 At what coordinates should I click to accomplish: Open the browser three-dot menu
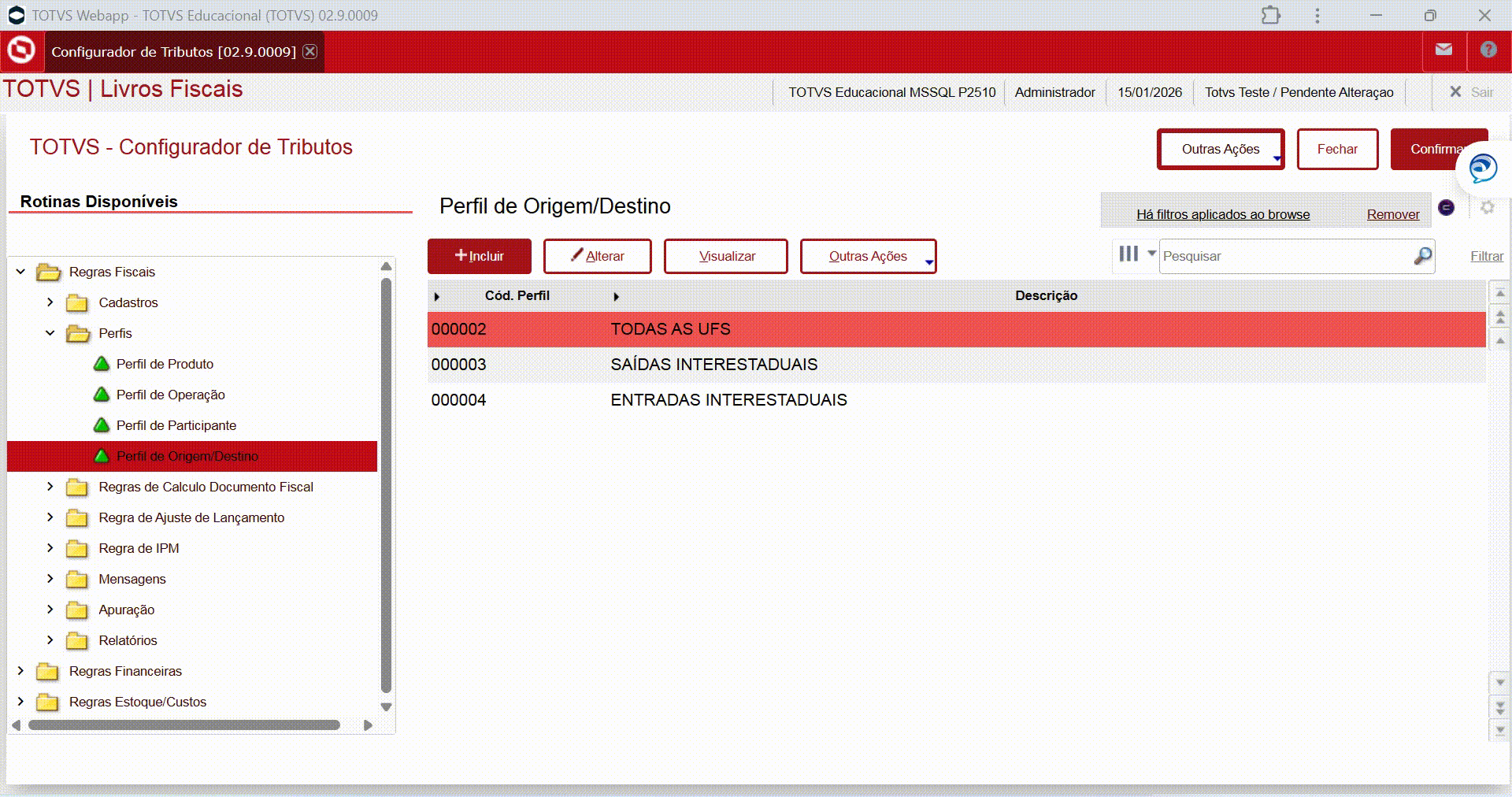coord(1317,15)
